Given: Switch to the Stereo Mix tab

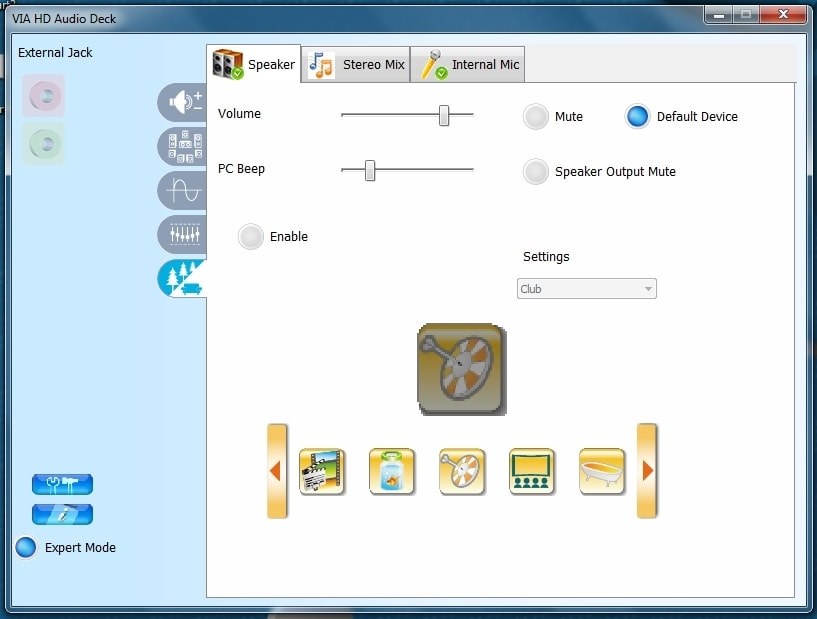Looking at the screenshot, I should pyautogui.click(x=356, y=64).
